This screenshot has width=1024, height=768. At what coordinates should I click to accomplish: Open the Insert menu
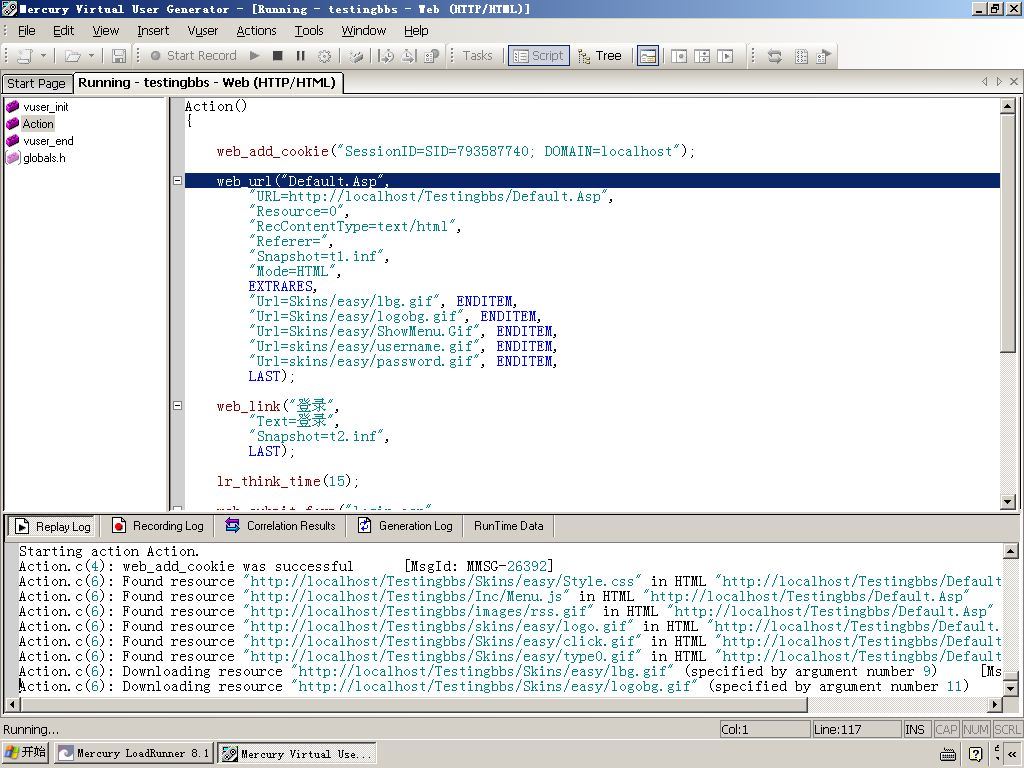point(153,31)
